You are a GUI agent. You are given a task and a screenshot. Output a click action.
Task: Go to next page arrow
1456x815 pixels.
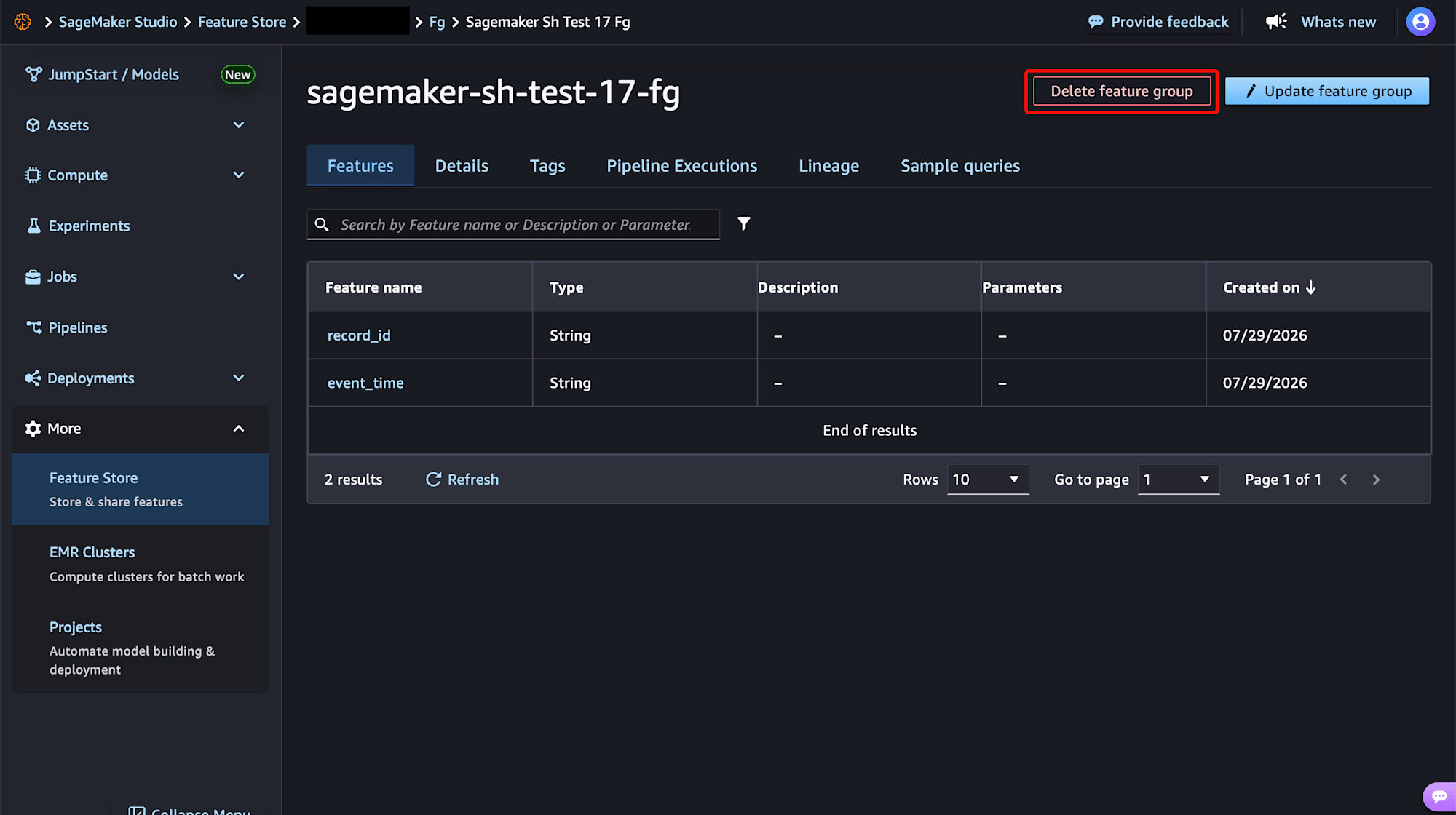1376,480
